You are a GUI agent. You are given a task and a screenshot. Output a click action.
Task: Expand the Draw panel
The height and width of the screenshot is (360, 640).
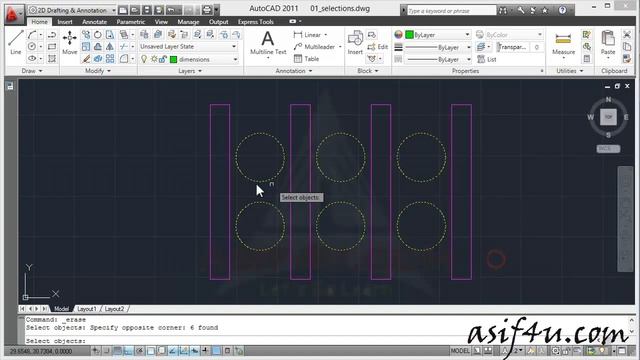[32, 71]
